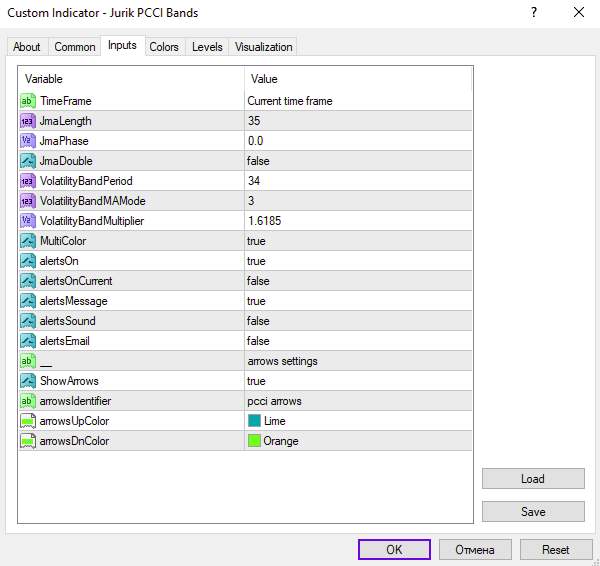The image size is (600, 566).
Task: Select the VolatilityBandMultiplier value field
Action: point(357,221)
